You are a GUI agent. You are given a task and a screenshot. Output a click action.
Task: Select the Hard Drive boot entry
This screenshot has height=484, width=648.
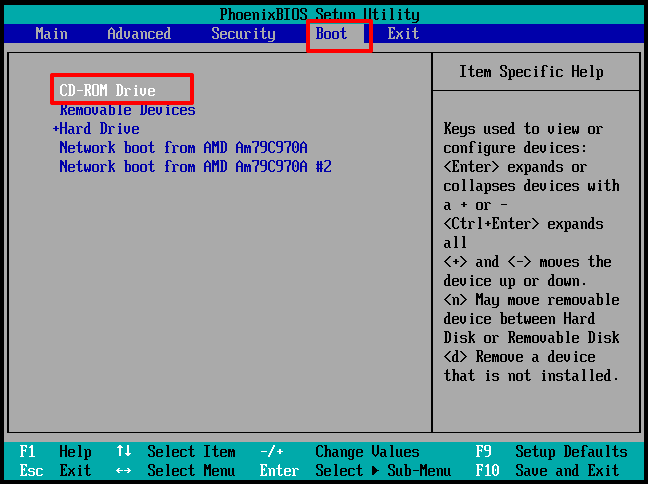[x=99, y=129]
